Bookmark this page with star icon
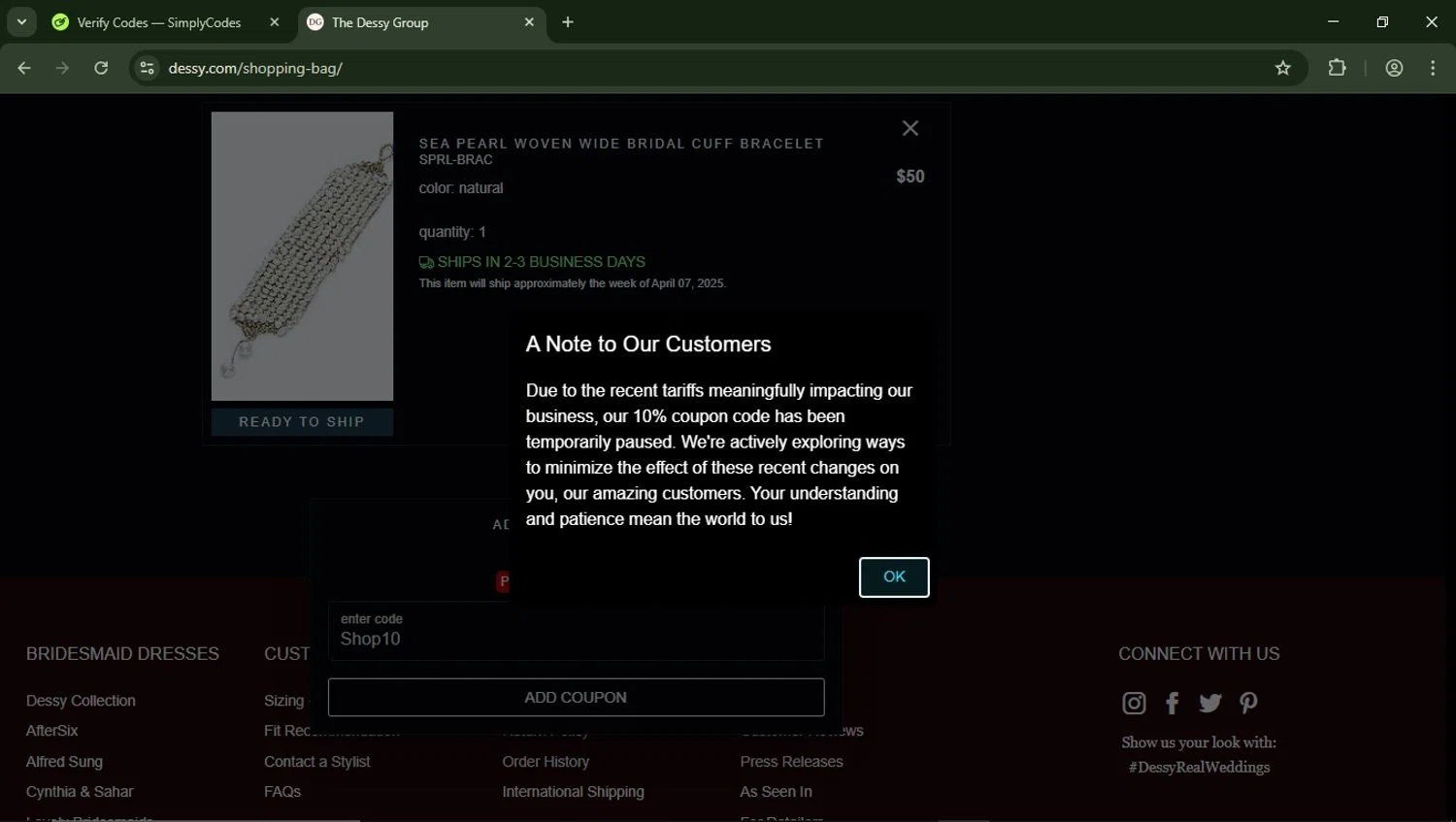The height and width of the screenshot is (822, 1456). point(1283,68)
